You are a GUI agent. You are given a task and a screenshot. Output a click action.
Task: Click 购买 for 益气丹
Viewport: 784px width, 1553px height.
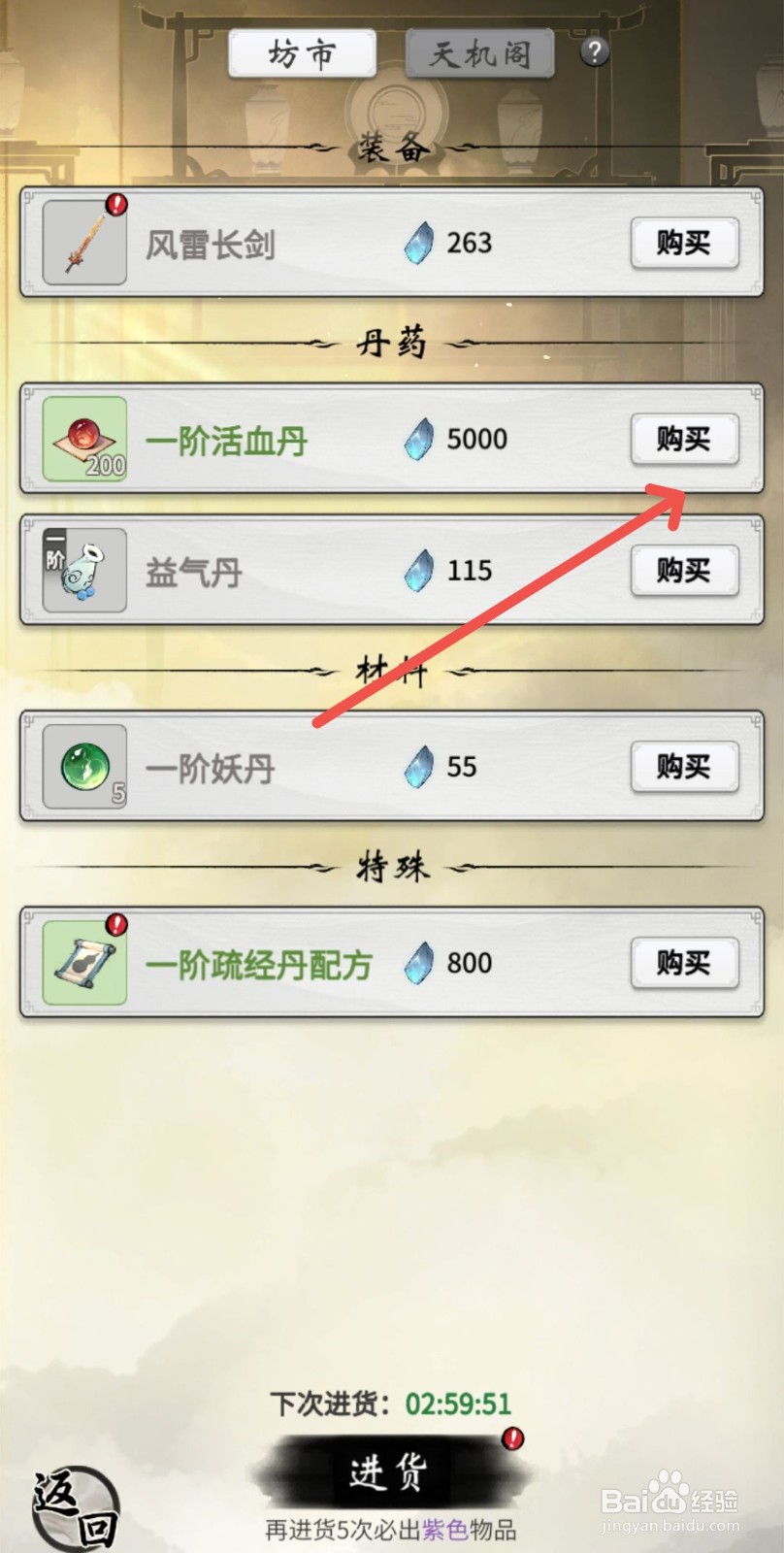click(684, 570)
